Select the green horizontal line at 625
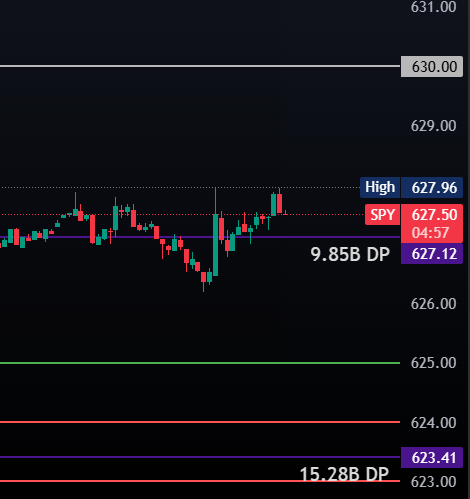Image resolution: width=470 pixels, height=499 pixels. (x=200, y=363)
